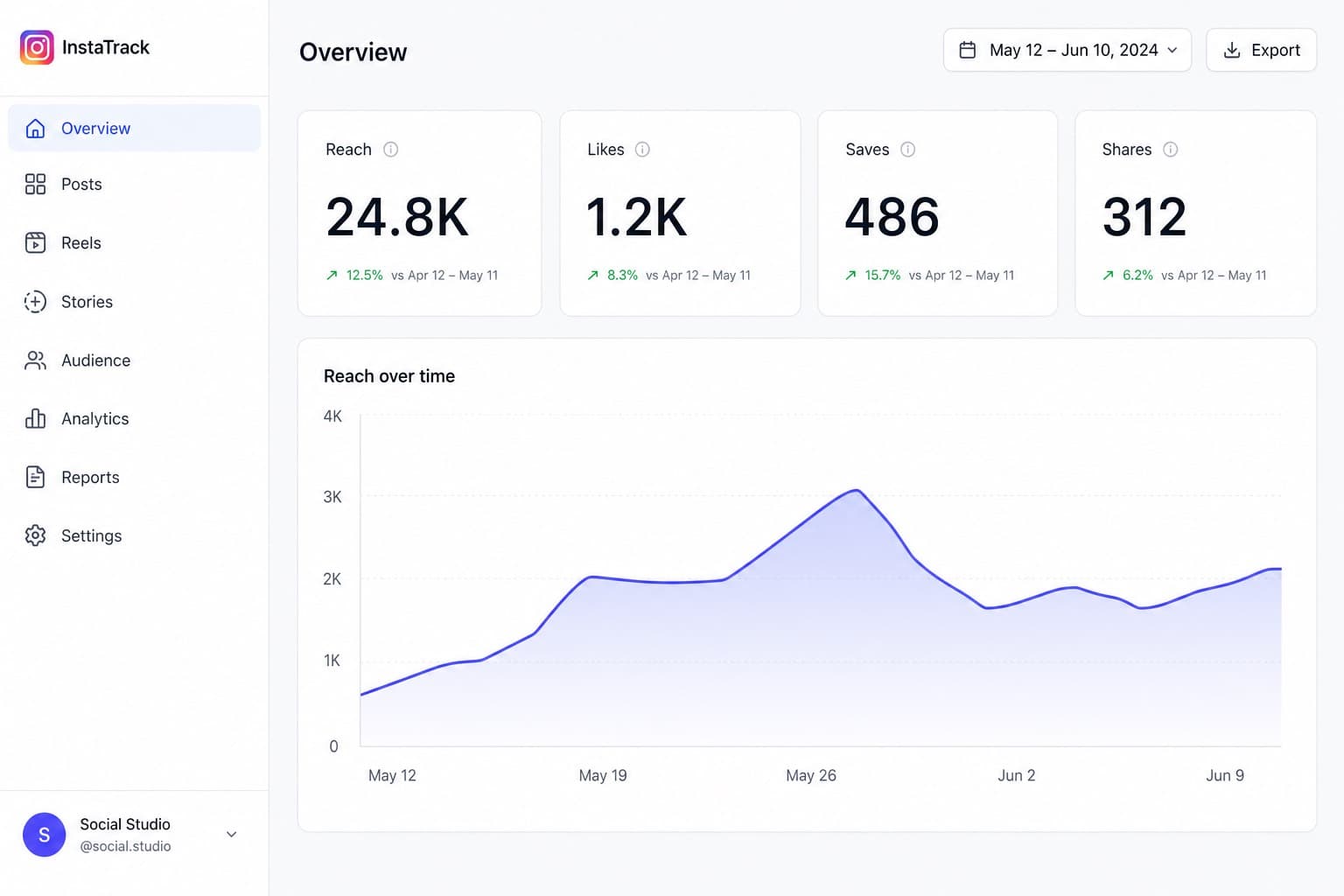Click the Saves 486 value
The height and width of the screenshot is (896, 1344).
(892, 217)
